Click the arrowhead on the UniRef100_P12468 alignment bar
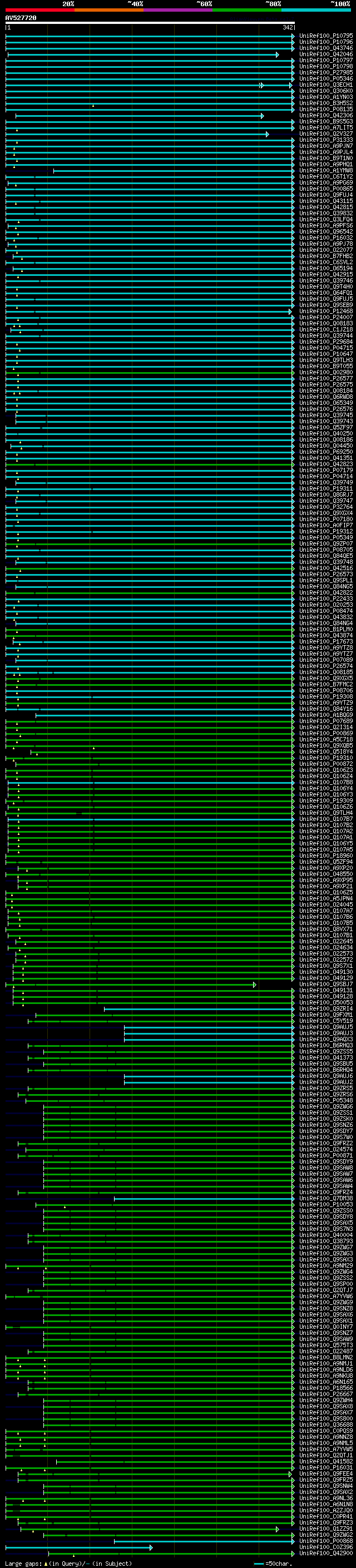 [x=290, y=311]
